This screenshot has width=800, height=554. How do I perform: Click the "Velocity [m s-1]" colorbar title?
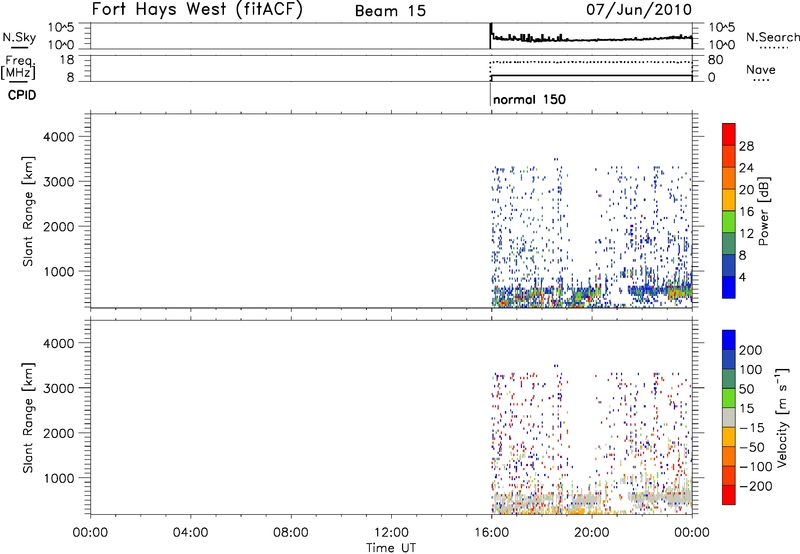pos(782,417)
